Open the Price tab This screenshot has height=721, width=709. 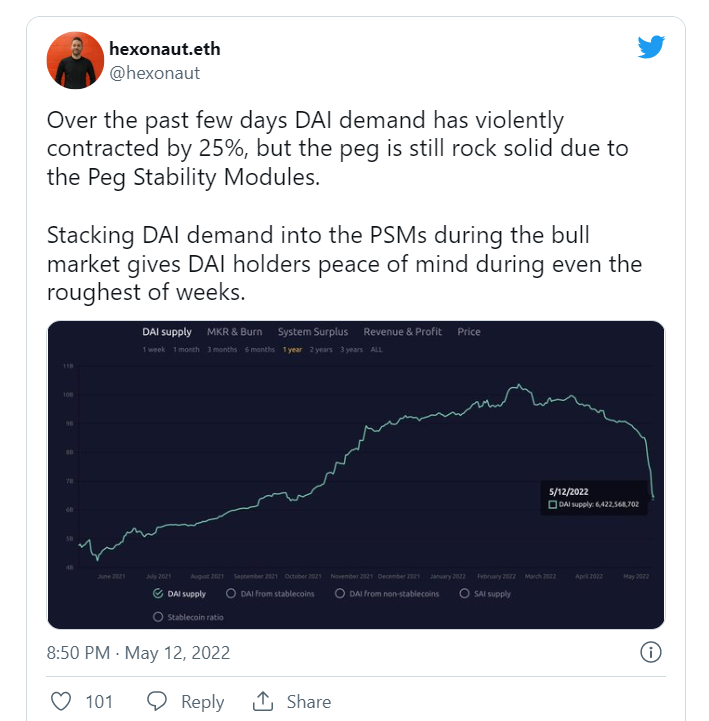tap(469, 332)
